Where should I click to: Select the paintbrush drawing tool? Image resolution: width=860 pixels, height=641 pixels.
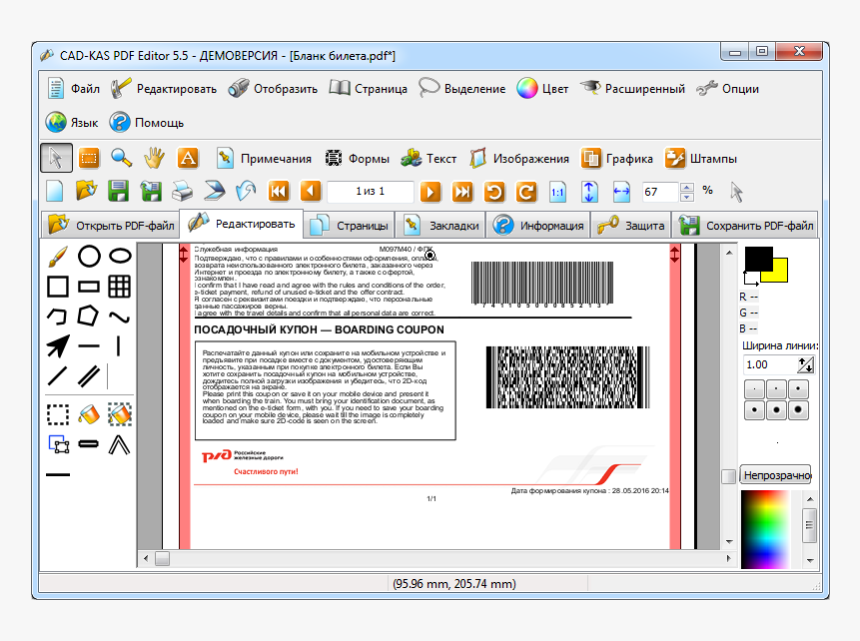coord(58,256)
